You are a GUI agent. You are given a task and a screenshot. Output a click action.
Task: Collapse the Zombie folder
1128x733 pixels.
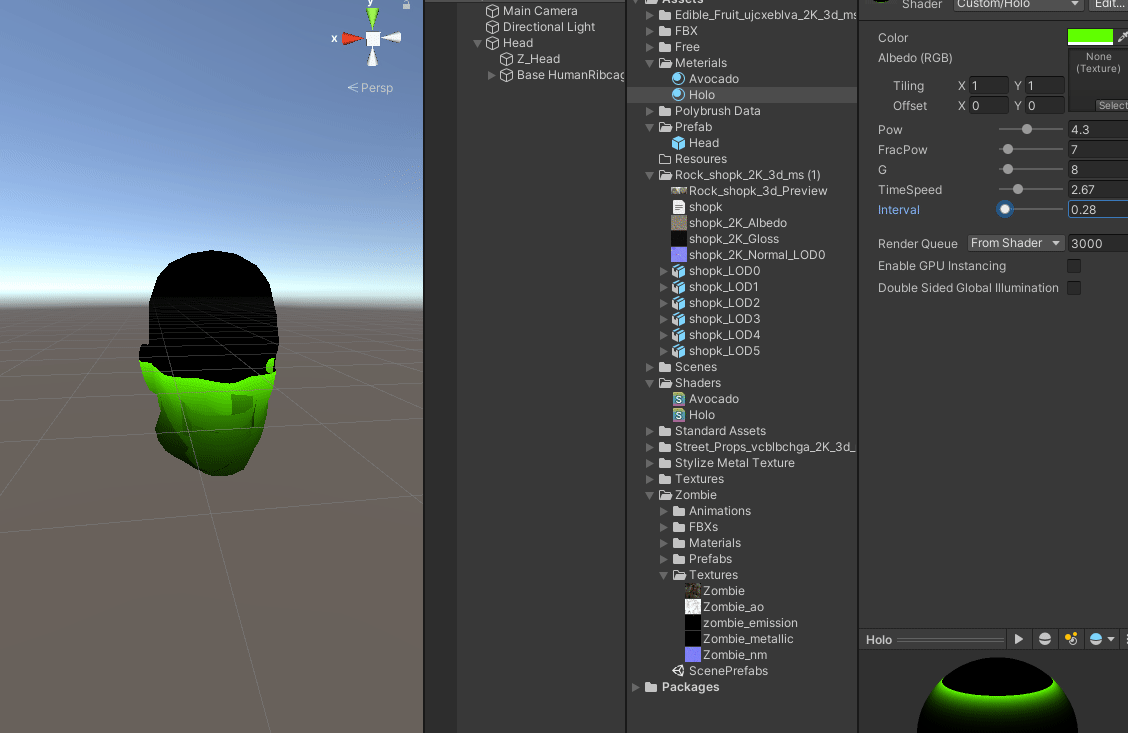point(650,495)
